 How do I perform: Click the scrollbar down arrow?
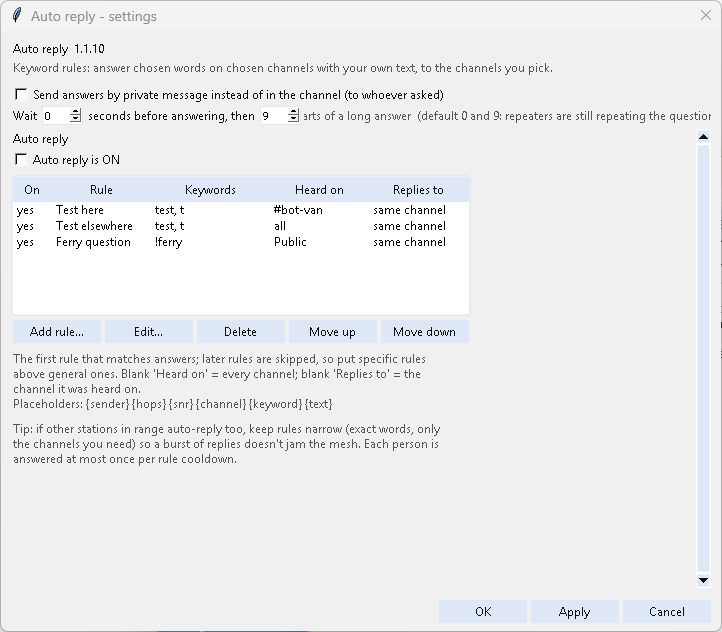[x=703, y=580]
